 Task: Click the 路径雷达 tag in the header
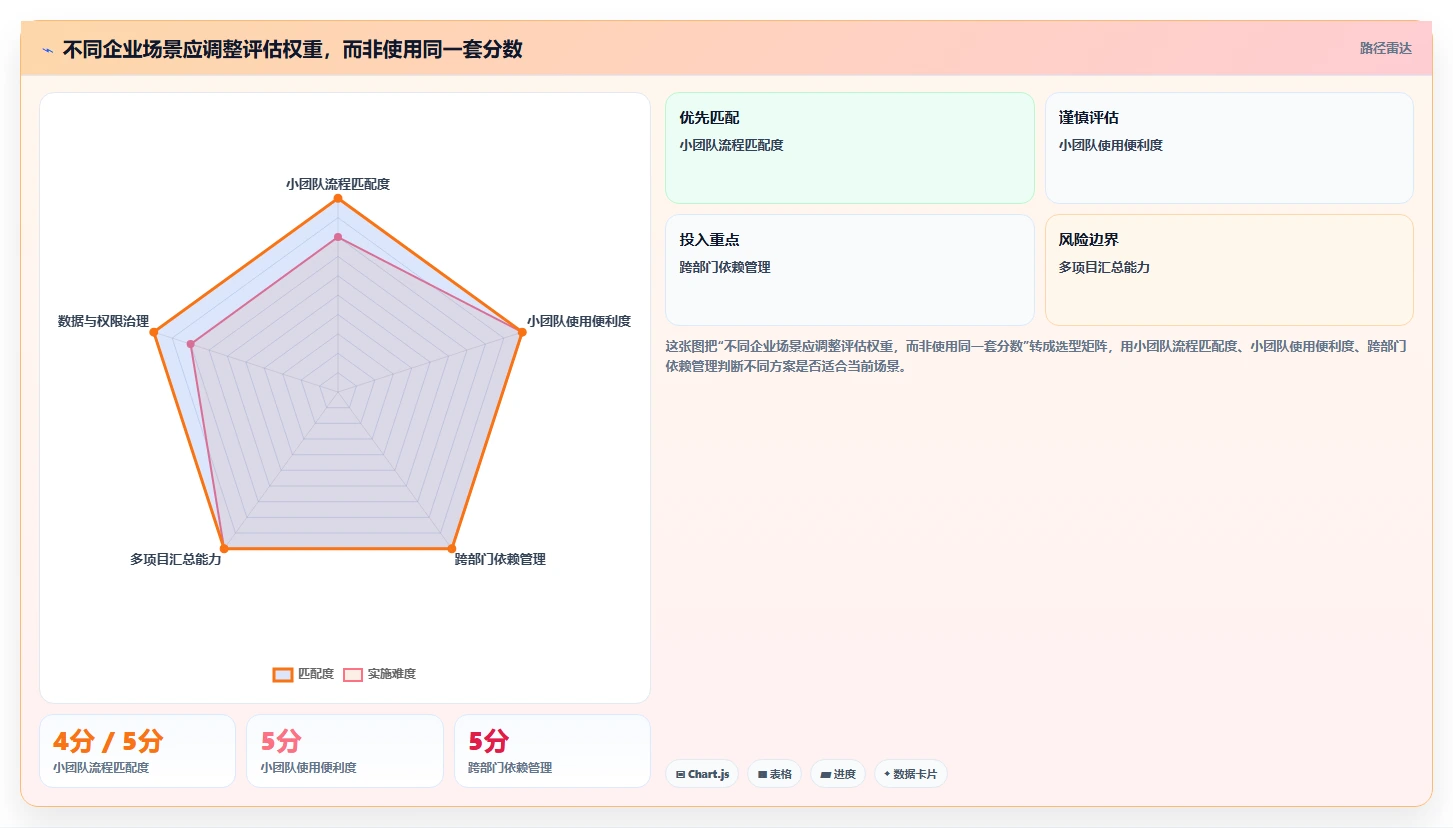[1385, 48]
